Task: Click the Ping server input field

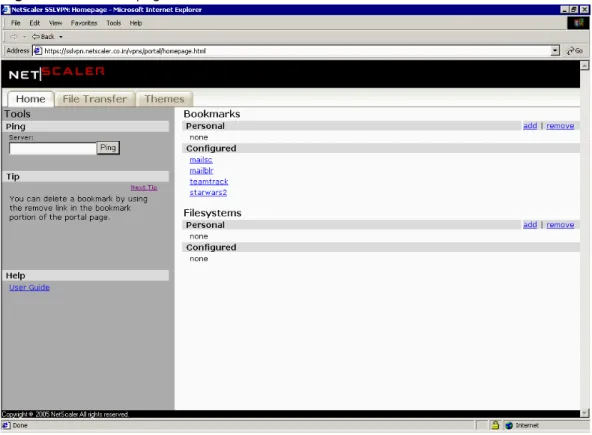Action: 53,148
